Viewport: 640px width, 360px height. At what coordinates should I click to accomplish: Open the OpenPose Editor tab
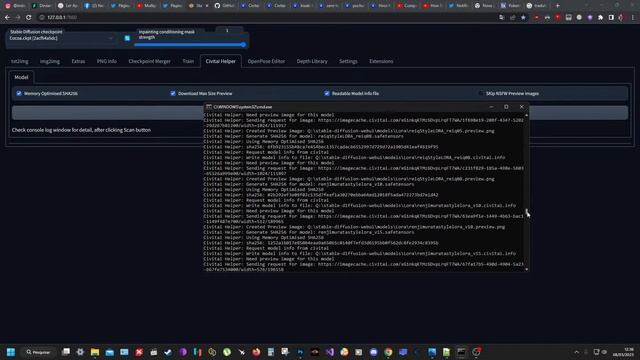point(266,61)
